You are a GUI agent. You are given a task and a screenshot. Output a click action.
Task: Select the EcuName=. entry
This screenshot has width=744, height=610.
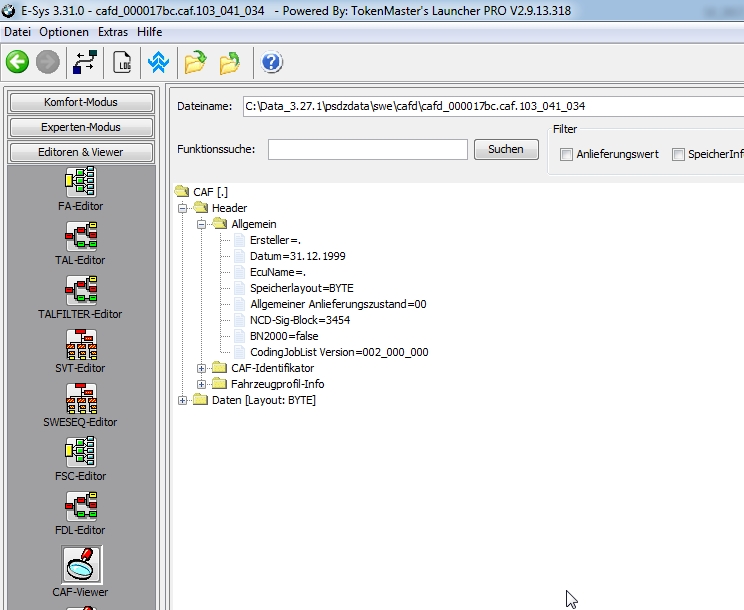[278, 272]
